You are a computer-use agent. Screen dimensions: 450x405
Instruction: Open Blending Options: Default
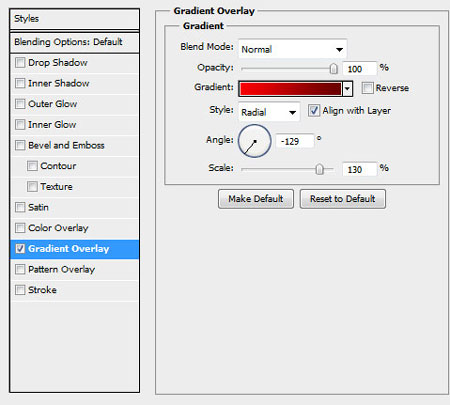pos(74,42)
